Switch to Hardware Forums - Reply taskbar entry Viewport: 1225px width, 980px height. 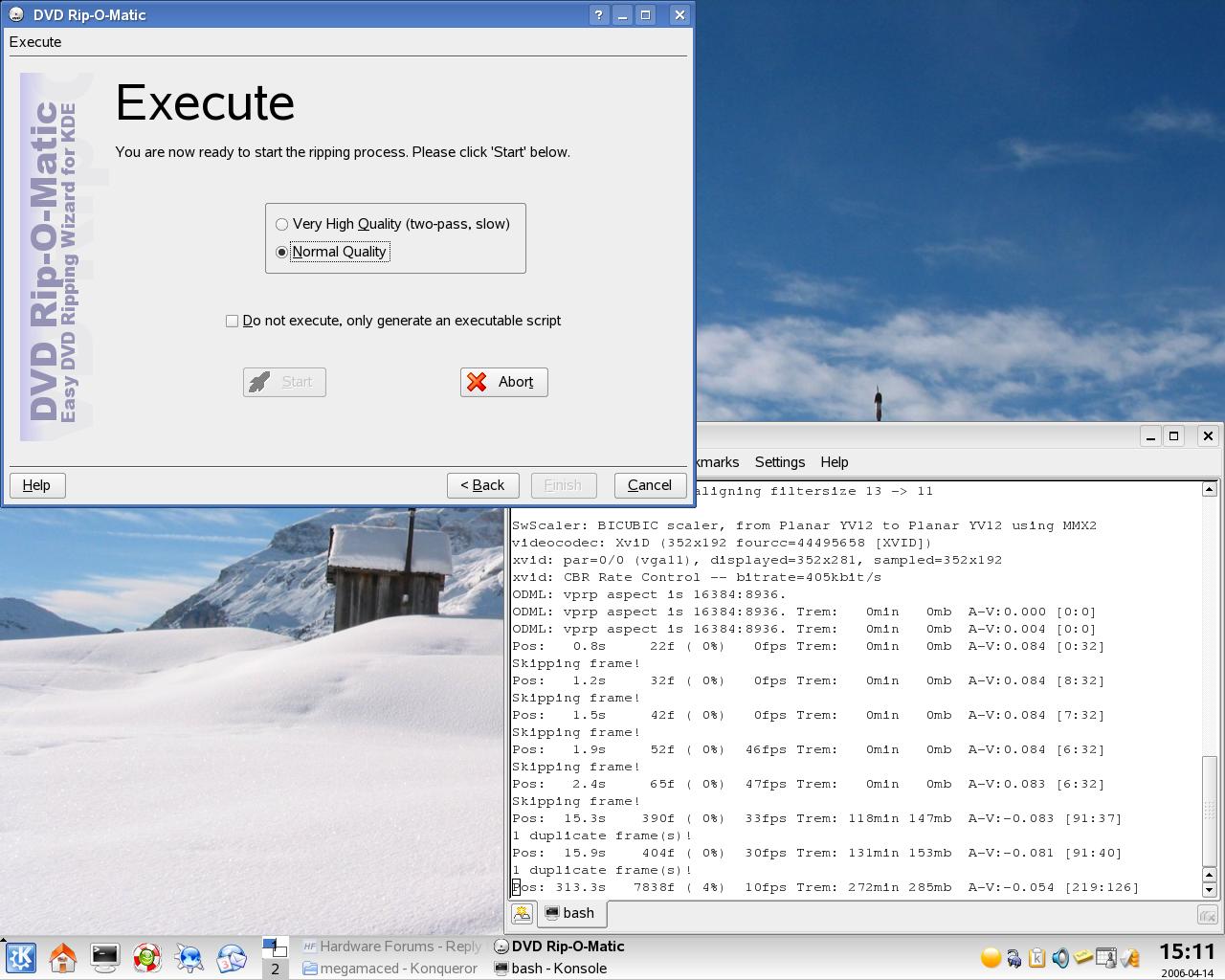coord(392,947)
